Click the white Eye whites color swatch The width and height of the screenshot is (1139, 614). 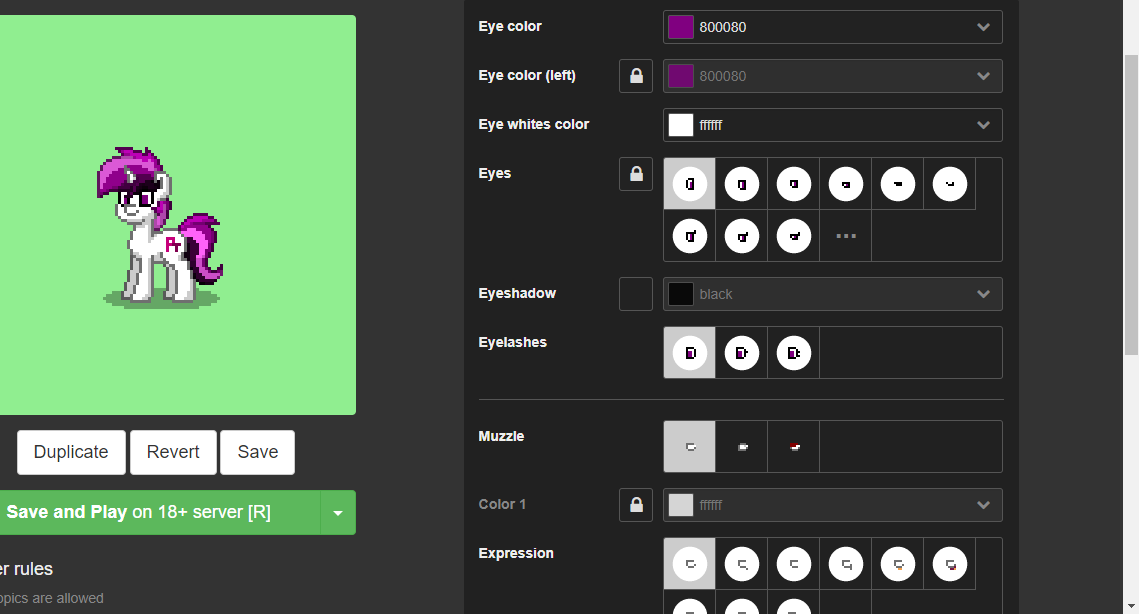681,125
